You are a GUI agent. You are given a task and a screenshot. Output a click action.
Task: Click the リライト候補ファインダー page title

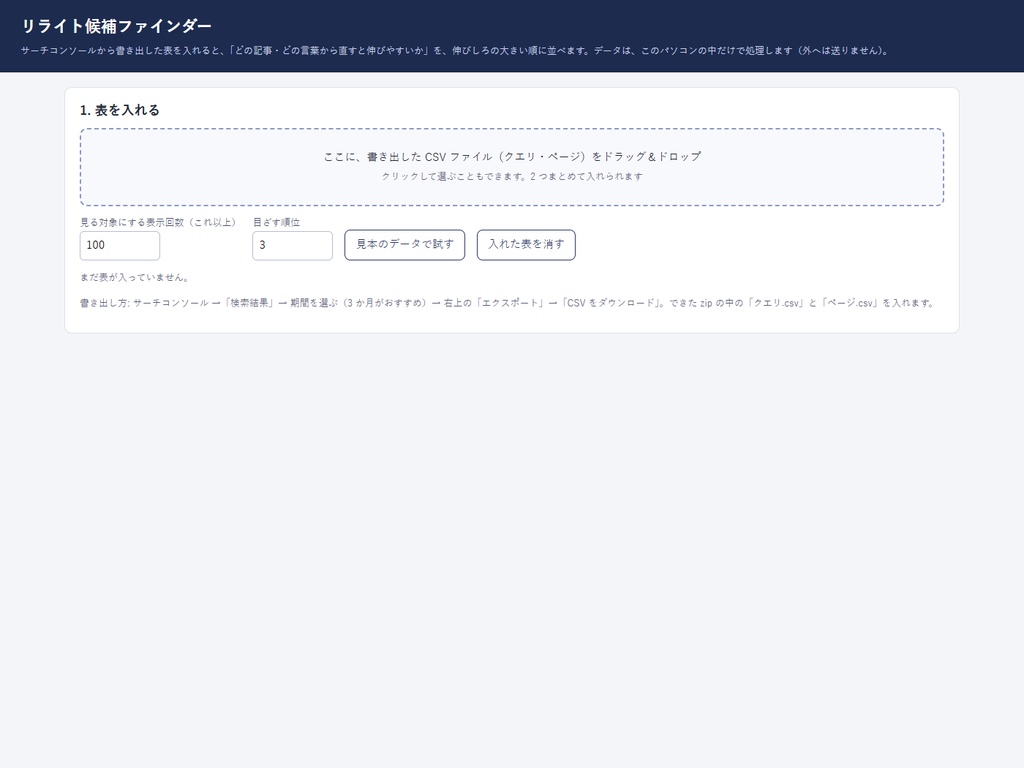coord(117,26)
